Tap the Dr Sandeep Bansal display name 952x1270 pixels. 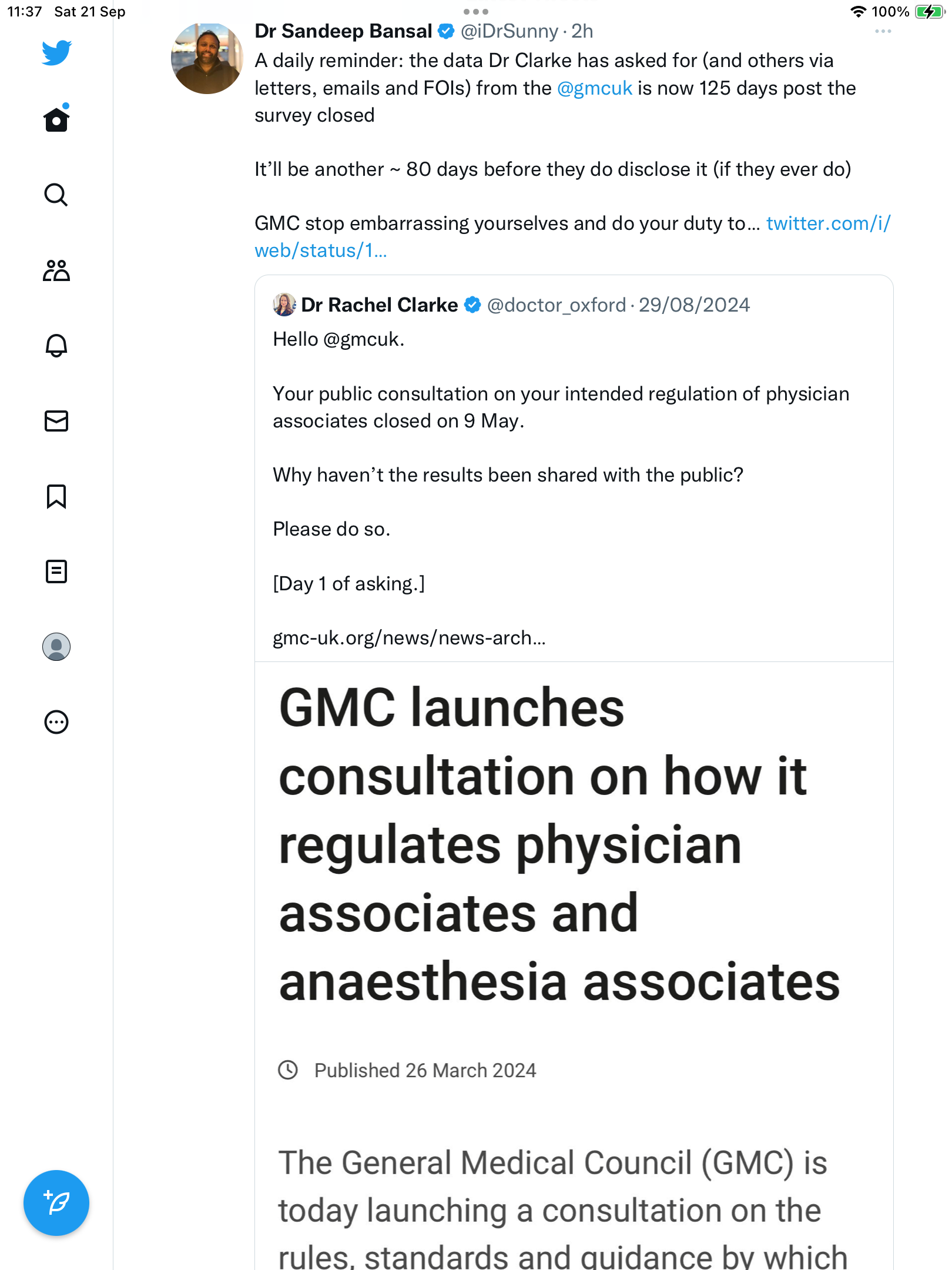pyautogui.click(x=343, y=31)
